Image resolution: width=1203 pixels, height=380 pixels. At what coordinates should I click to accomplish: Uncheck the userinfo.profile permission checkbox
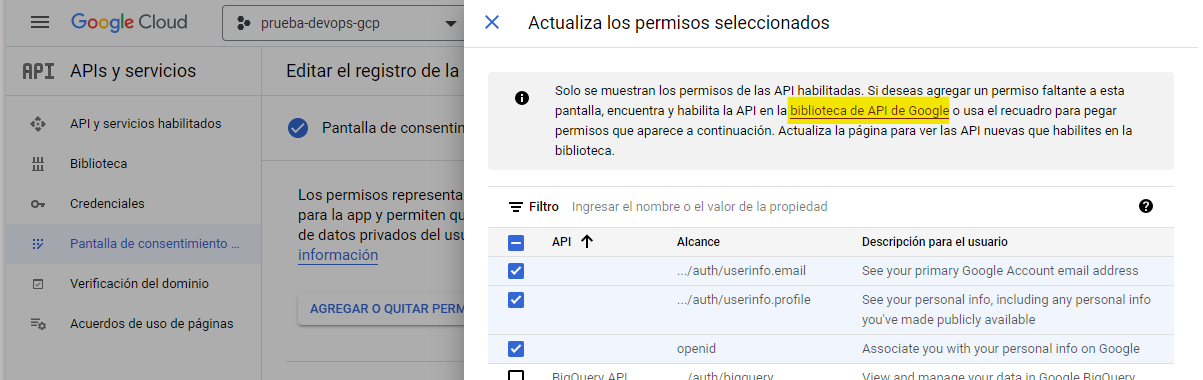pyautogui.click(x=516, y=300)
